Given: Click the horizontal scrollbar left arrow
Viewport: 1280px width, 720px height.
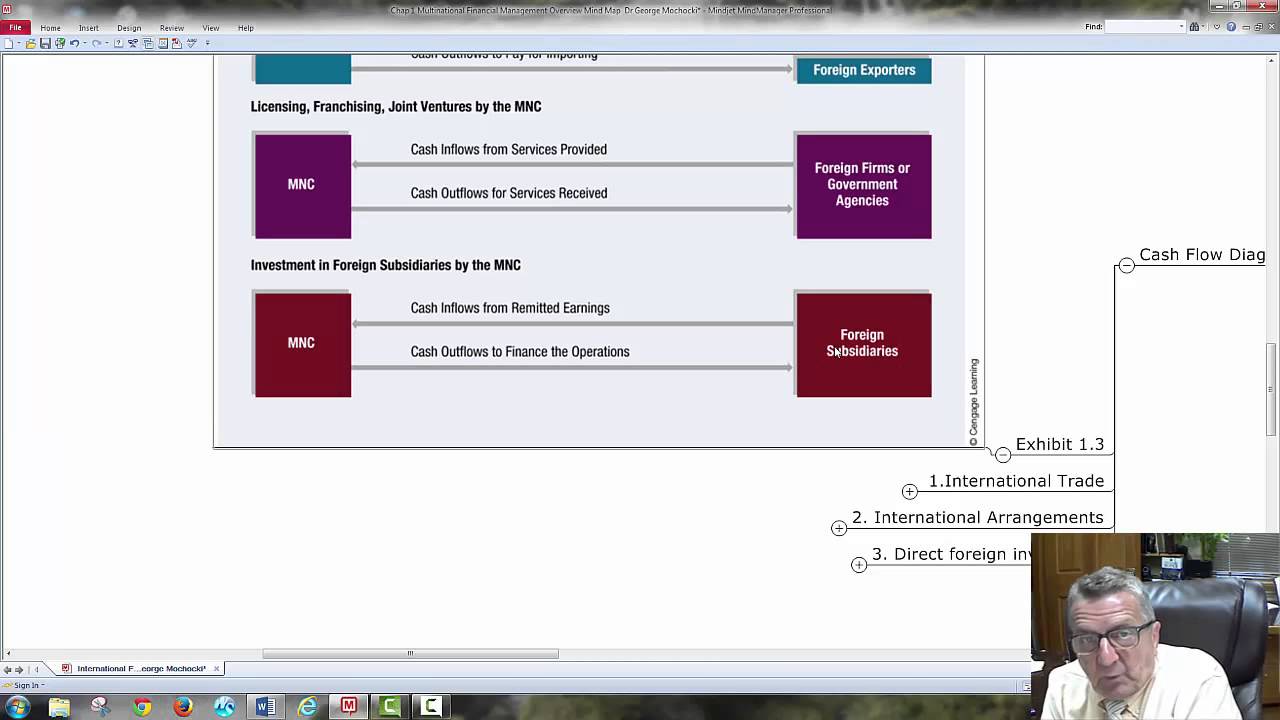Looking at the screenshot, I should tap(8, 654).
